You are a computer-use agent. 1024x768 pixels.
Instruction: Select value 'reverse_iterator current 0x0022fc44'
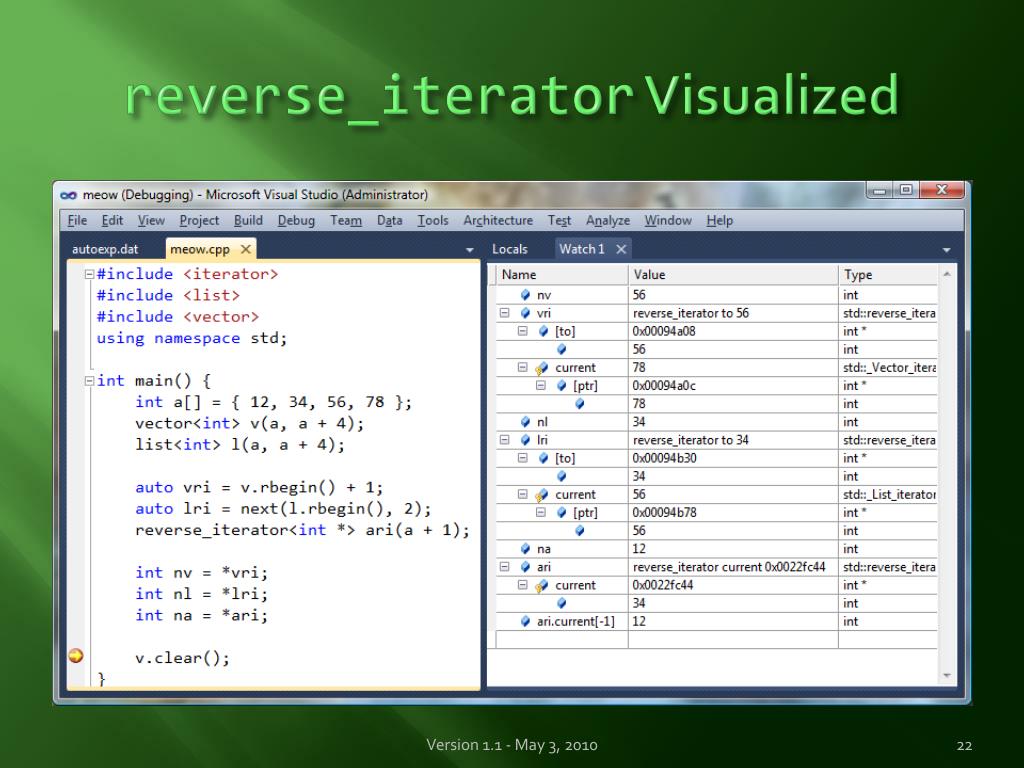point(729,567)
